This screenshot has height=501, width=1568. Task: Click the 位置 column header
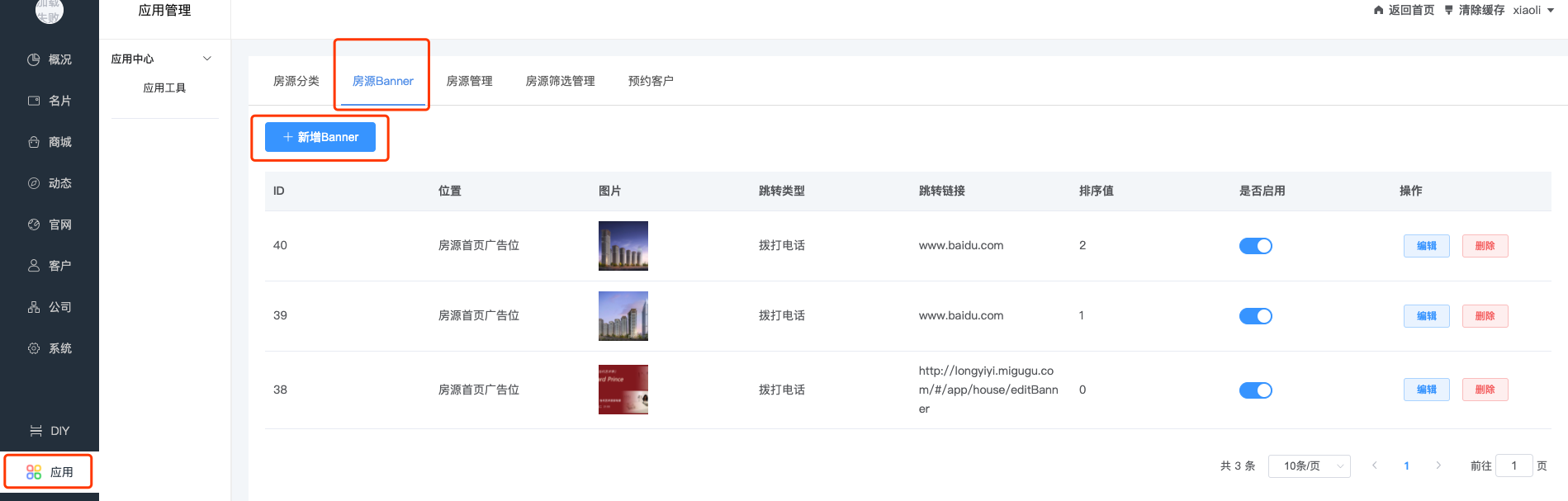(x=450, y=191)
